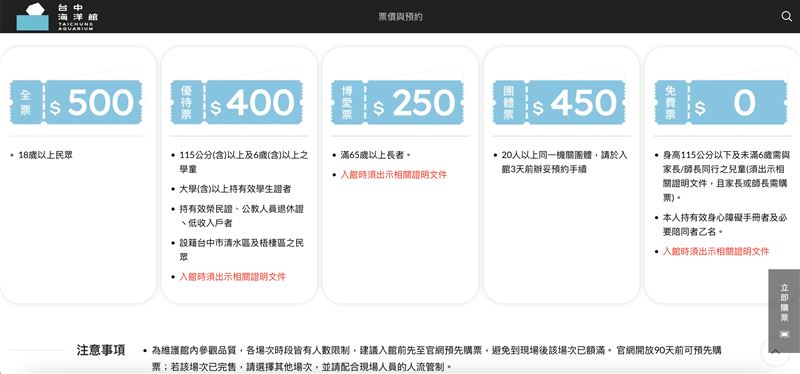Select the $450 團體票 ticket graphic
Screen dimensions: 800x374
(559, 103)
